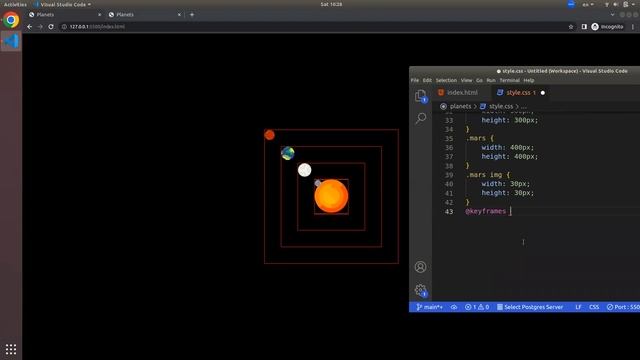Click the white Venus planet image
Image resolution: width=640 pixels, height=360 pixels.
(x=304, y=170)
